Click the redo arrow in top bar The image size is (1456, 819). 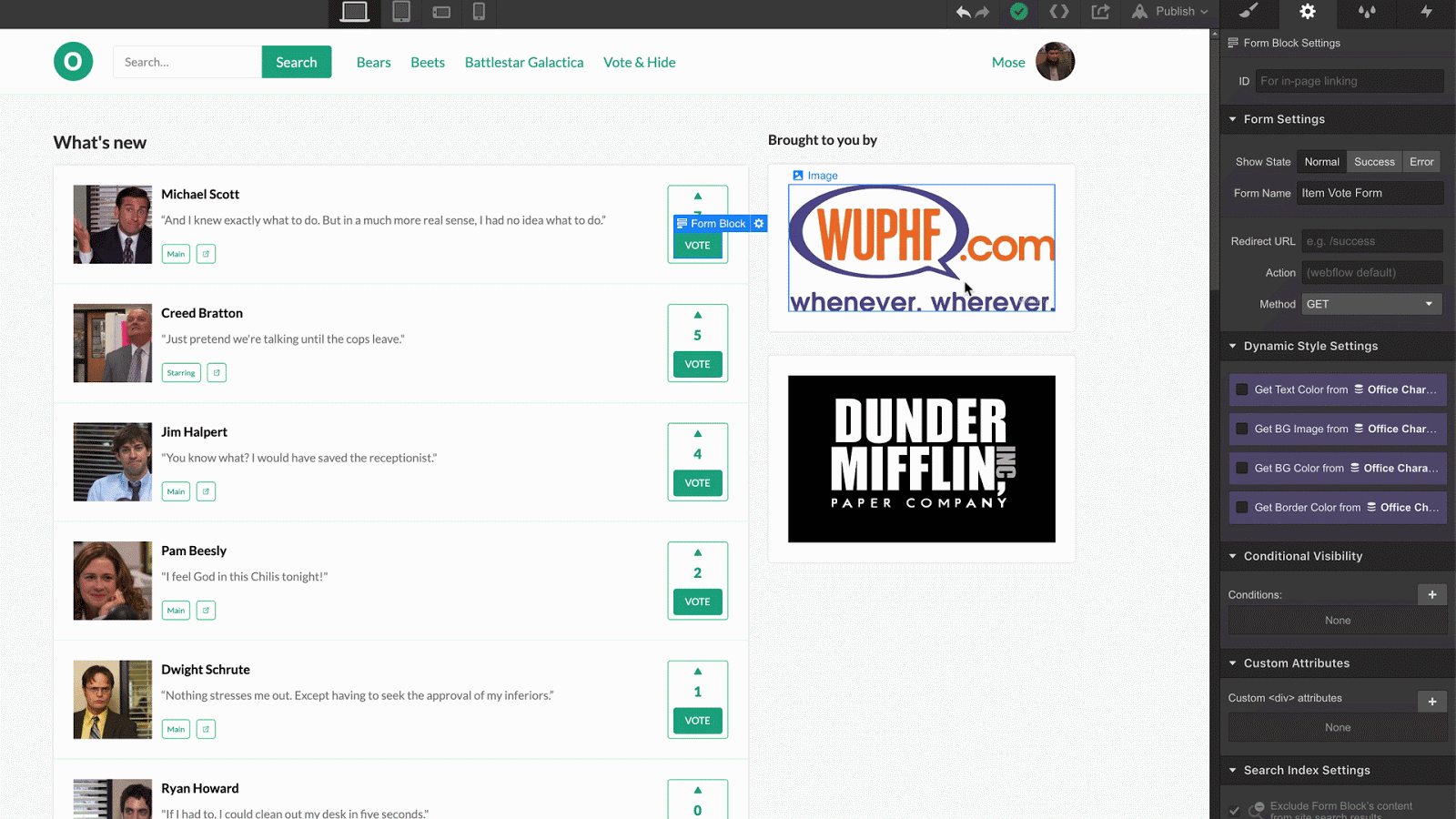pos(983,12)
